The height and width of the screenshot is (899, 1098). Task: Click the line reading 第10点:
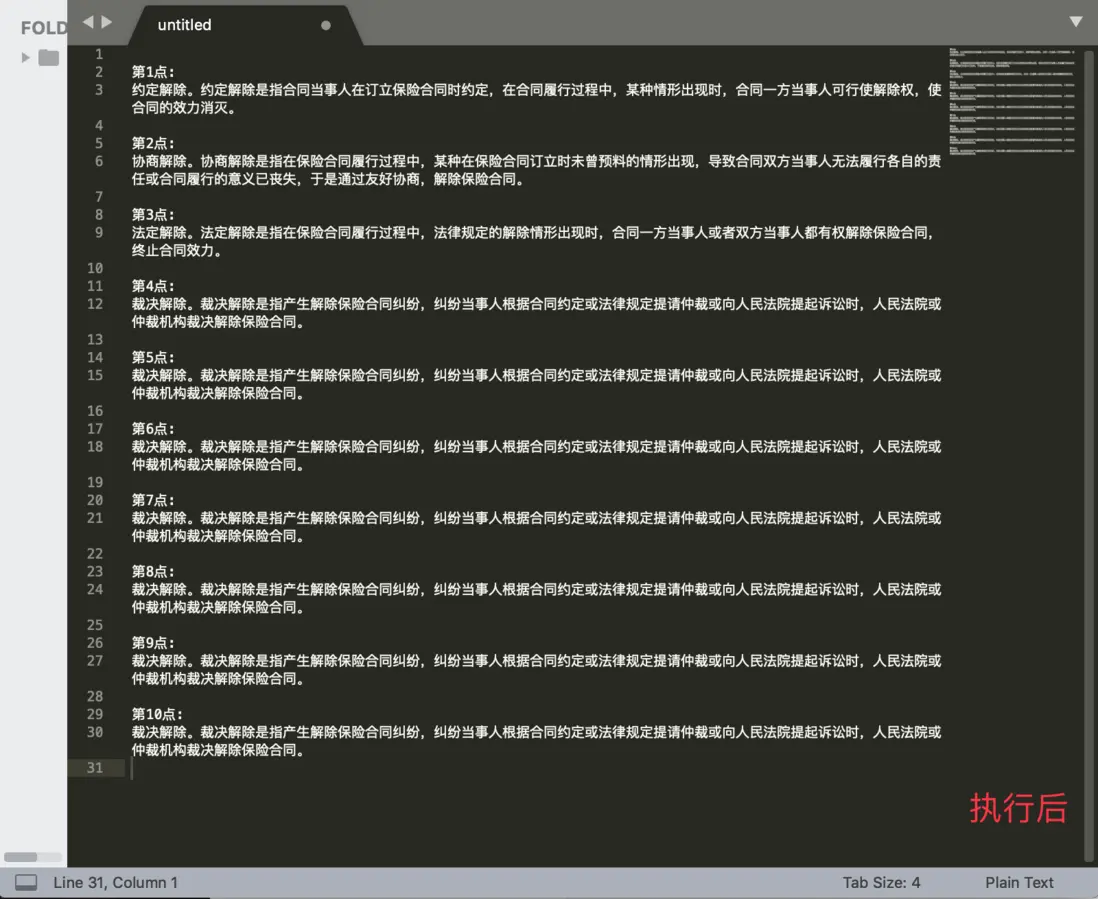[158, 714]
